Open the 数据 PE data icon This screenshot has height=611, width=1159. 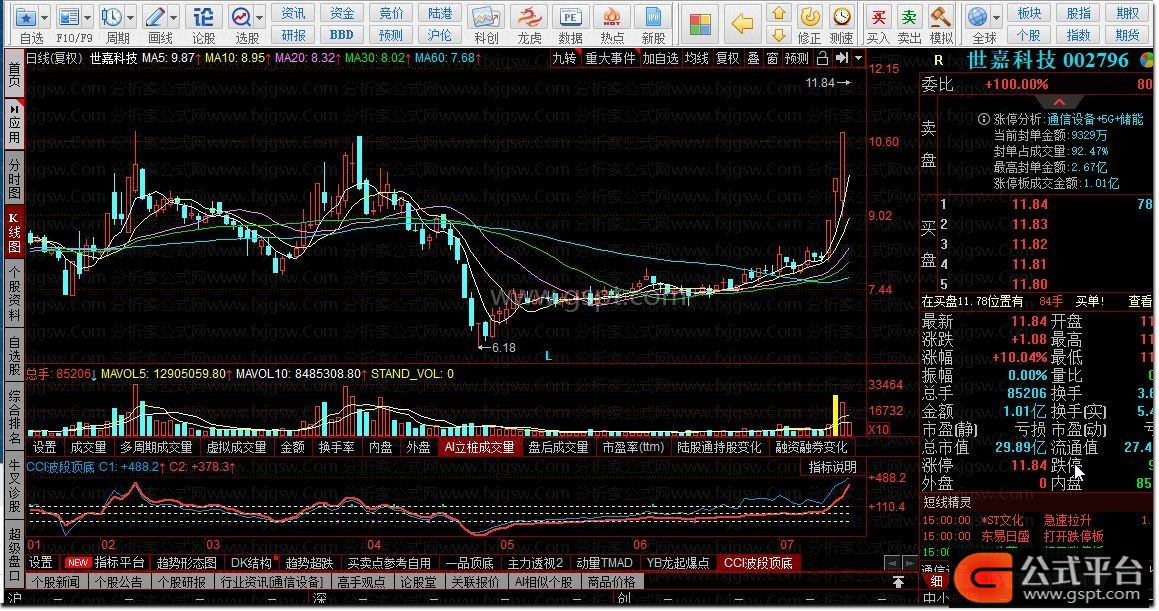point(570,17)
